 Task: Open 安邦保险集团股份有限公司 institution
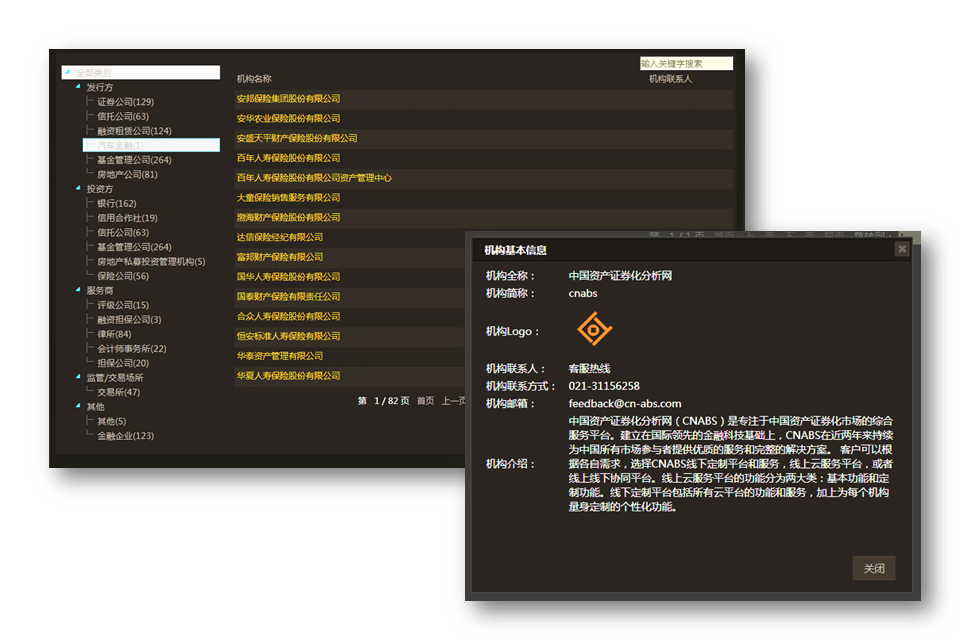click(x=288, y=99)
